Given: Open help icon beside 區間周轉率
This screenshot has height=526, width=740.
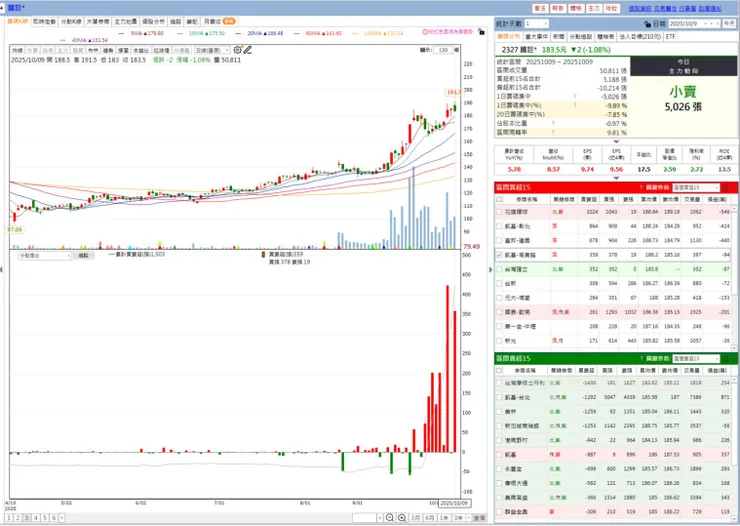Looking at the screenshot, I should (x=553, y=133).
